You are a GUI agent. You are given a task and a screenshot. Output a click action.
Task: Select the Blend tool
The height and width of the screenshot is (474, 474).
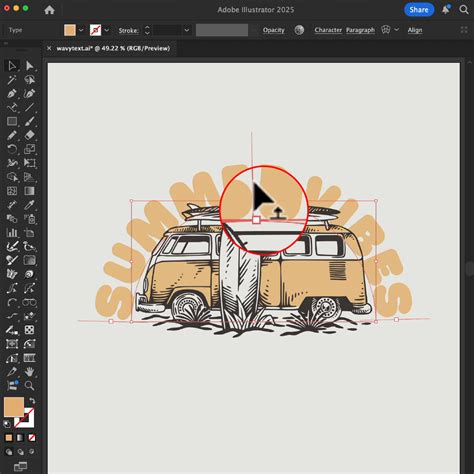(x=12, y=219)
